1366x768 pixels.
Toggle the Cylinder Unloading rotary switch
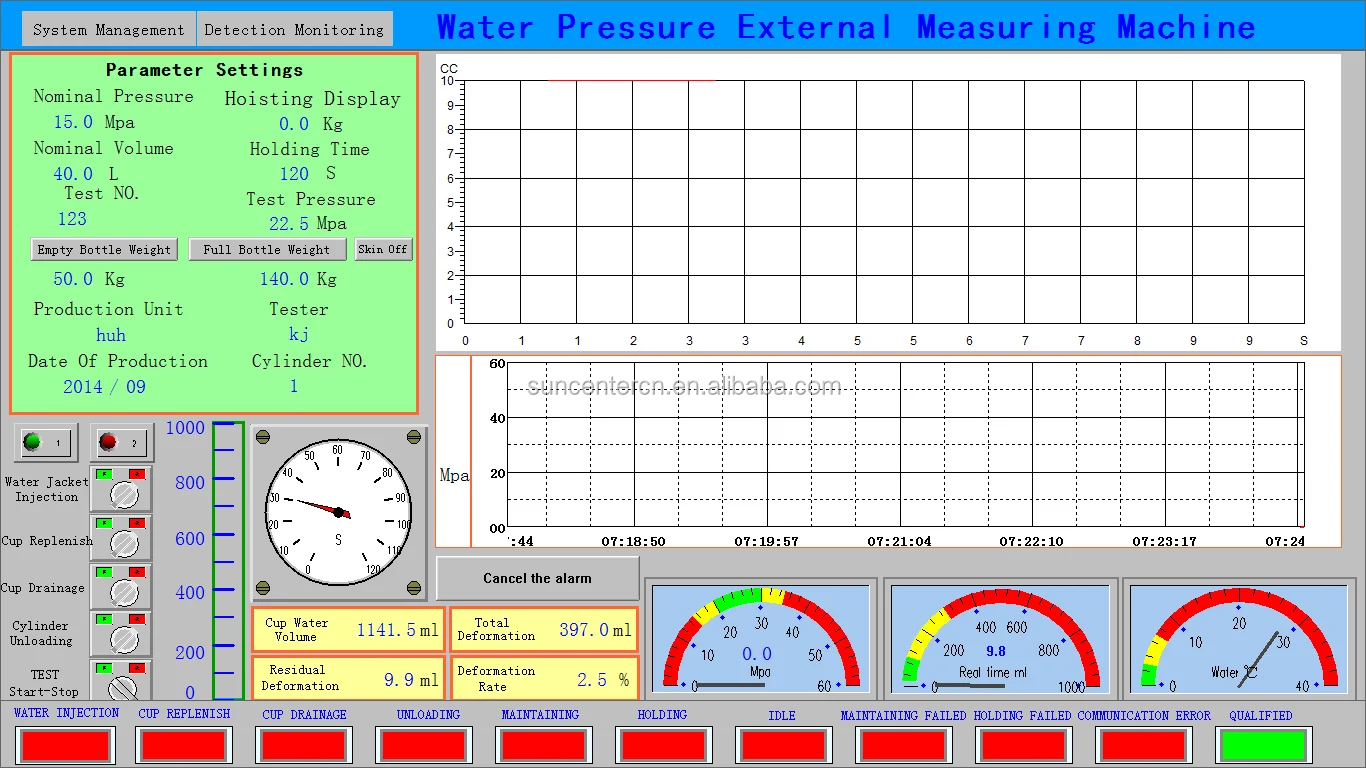coord(123,638)
